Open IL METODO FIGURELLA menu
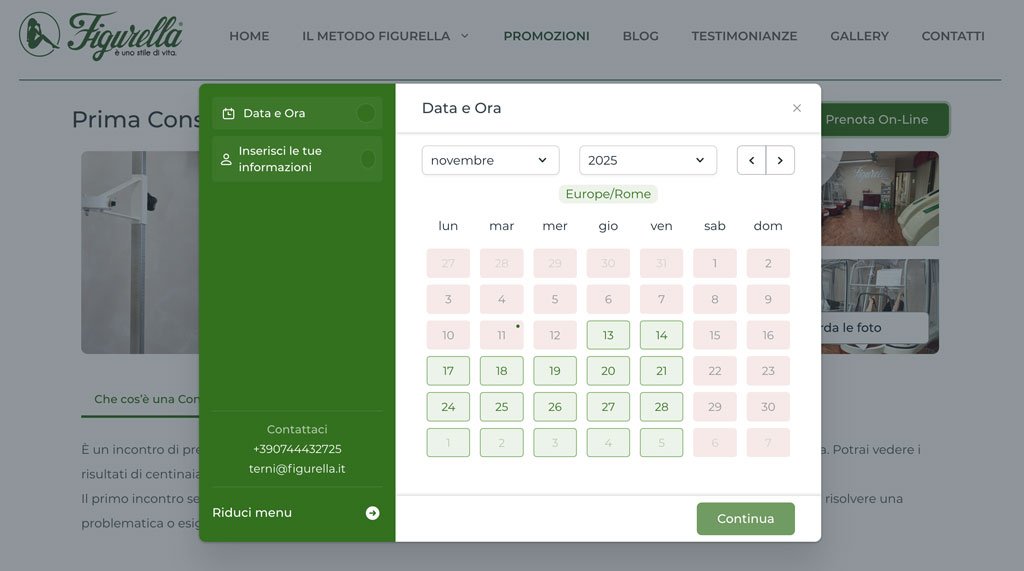This screenshot has width=1024, height=571. coord(376,36)
